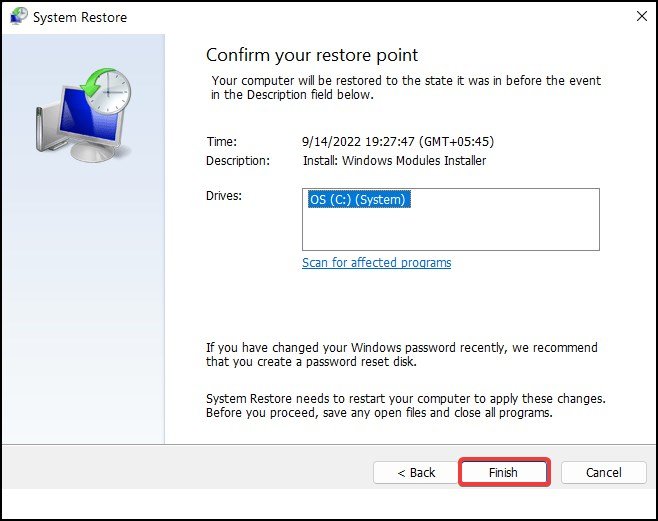This screenshot has width=658, height=521.
Task: Click the Drives label
Action: point(224,196)
